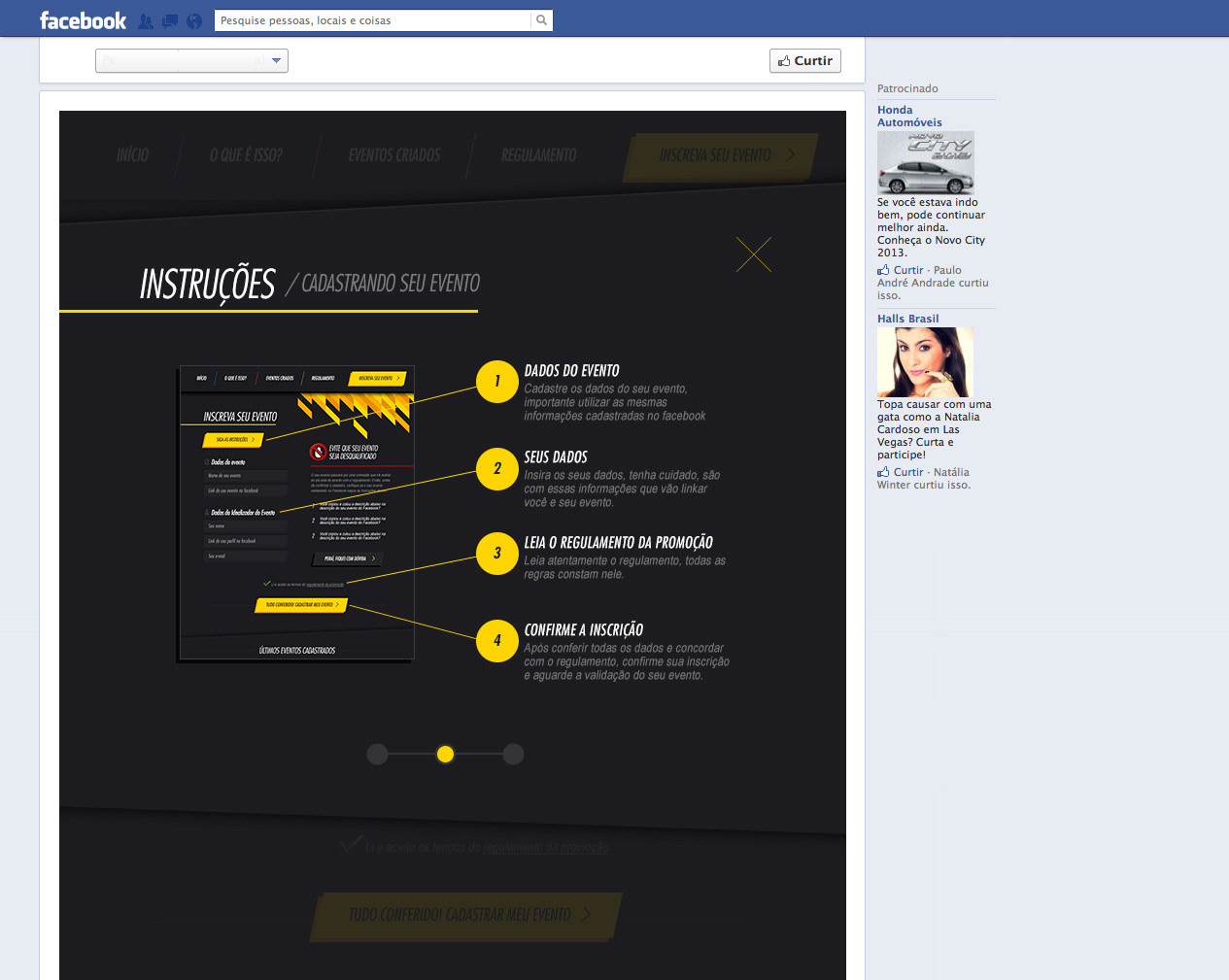Screen dimensions: 1229x980
Task: Select the third slide dot
Action: pos(514,754)
